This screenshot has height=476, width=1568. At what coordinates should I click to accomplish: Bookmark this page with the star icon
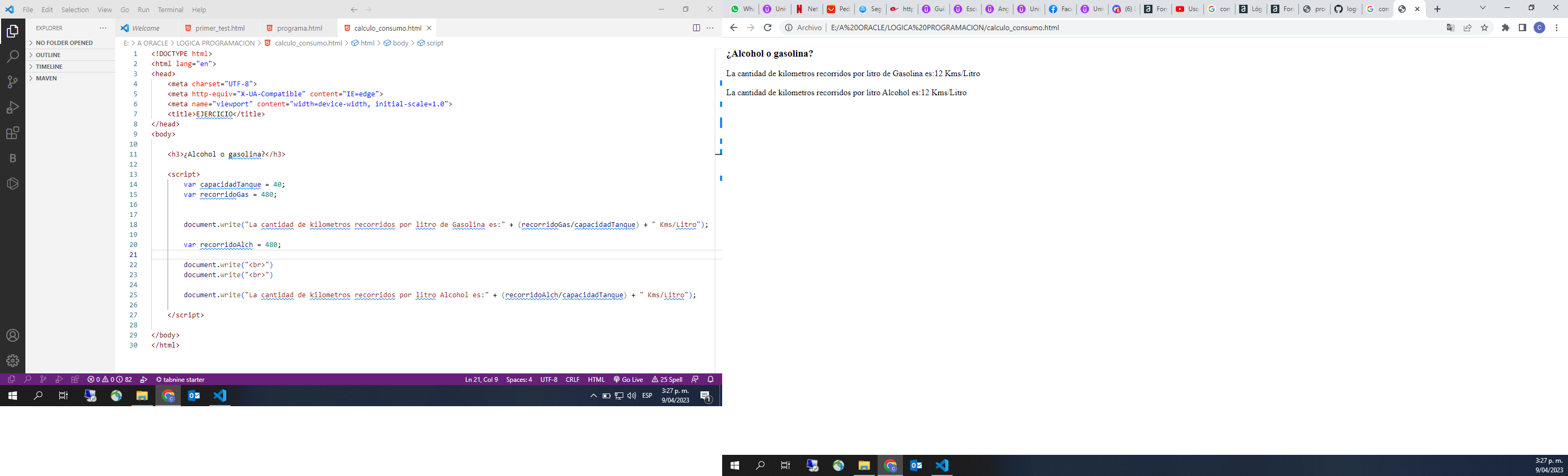coord(1484,28)
